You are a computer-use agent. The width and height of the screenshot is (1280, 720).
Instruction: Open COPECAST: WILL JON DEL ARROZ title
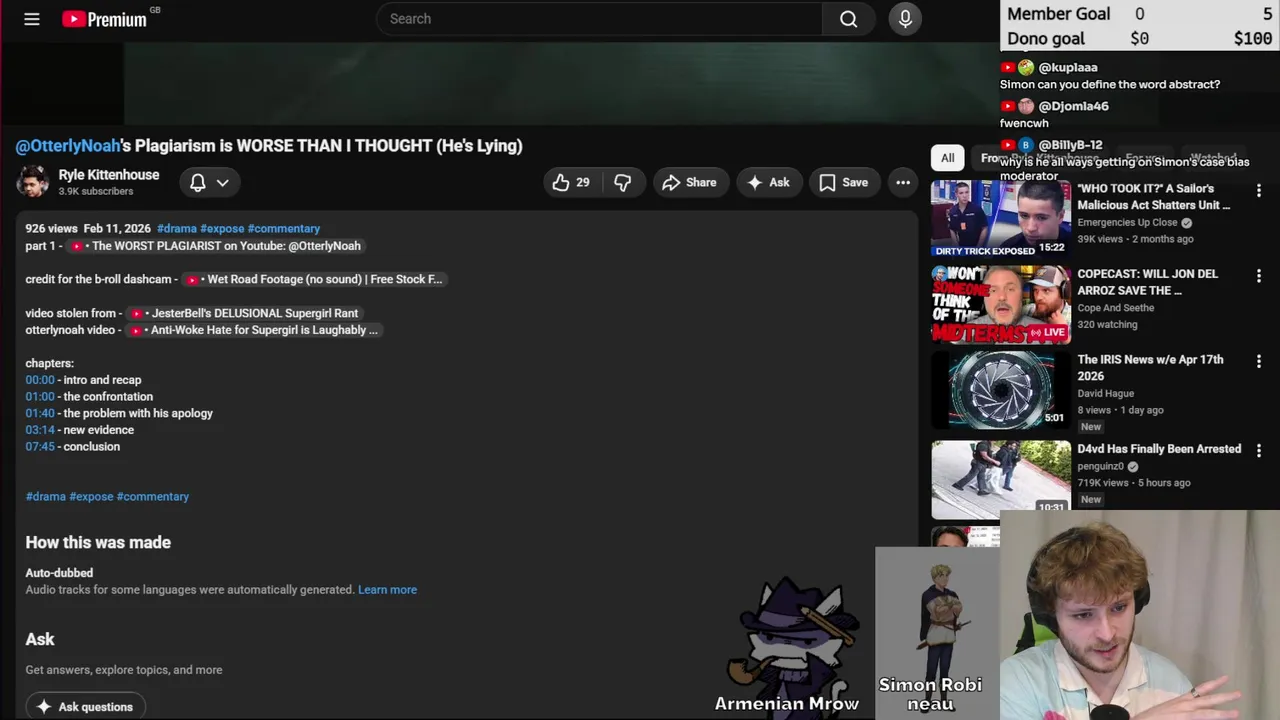(1148, 282)
